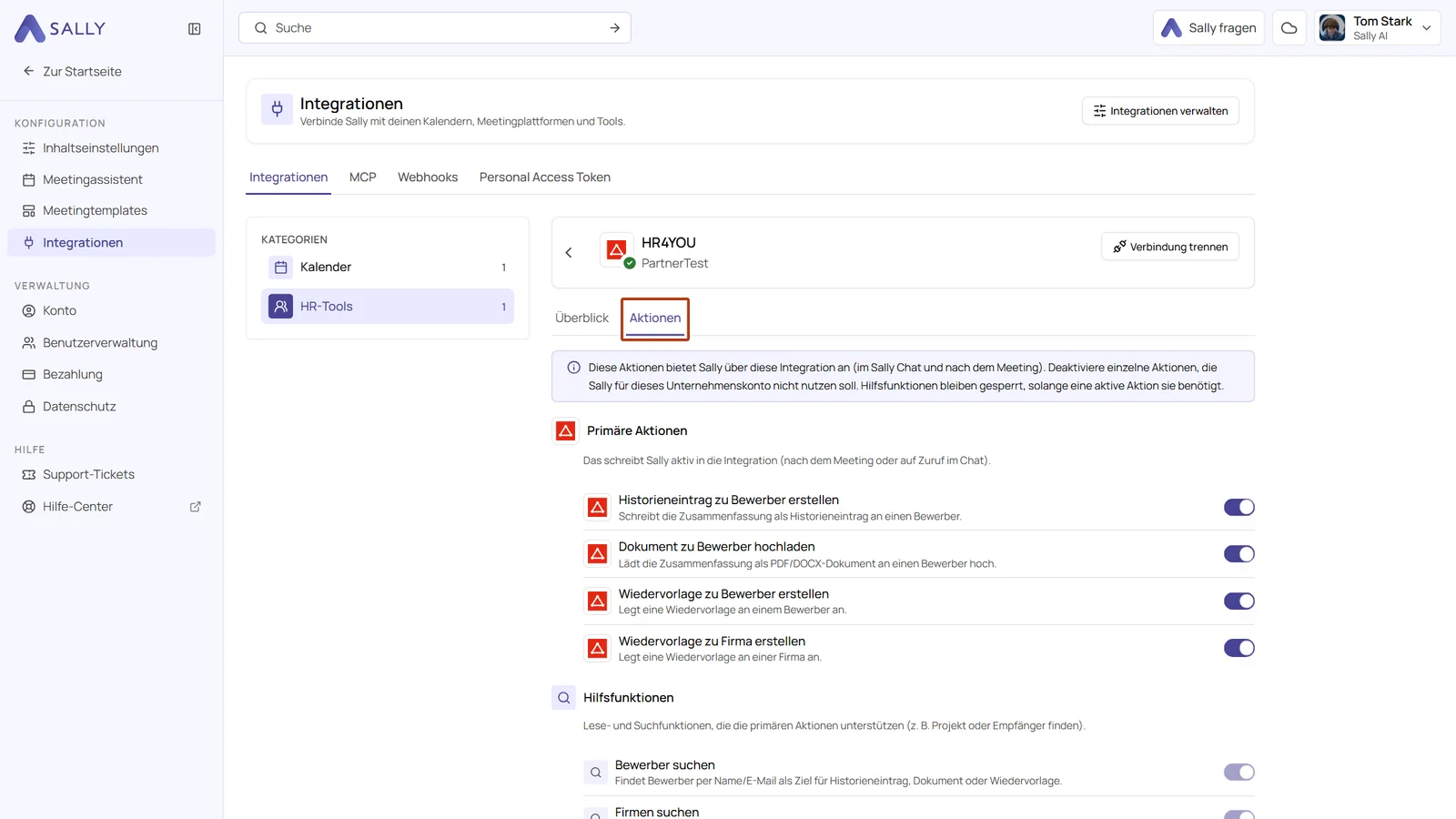The image size is (1456, 819).
Task: Click the magnifier icon beside Hilfsfunktionen
Action: pyautogui.click(x=564, y=698)
